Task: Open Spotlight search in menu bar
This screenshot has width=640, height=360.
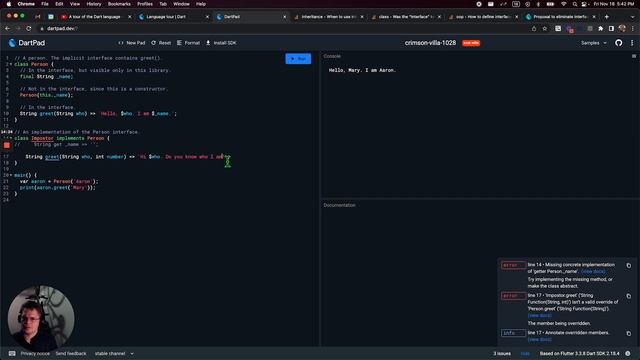Action: [x=575, y=4]
